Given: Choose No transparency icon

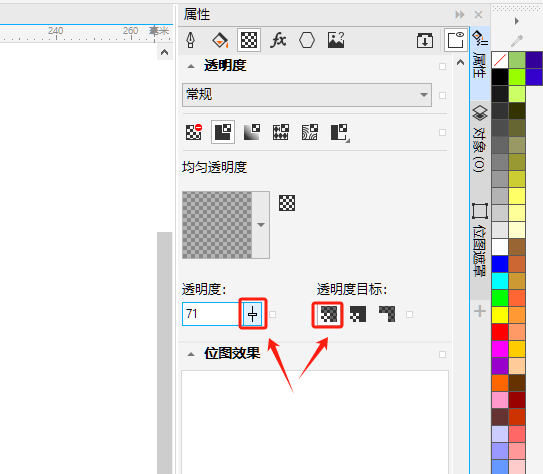Looking at the screenshot, I should [x=194, y=132].
